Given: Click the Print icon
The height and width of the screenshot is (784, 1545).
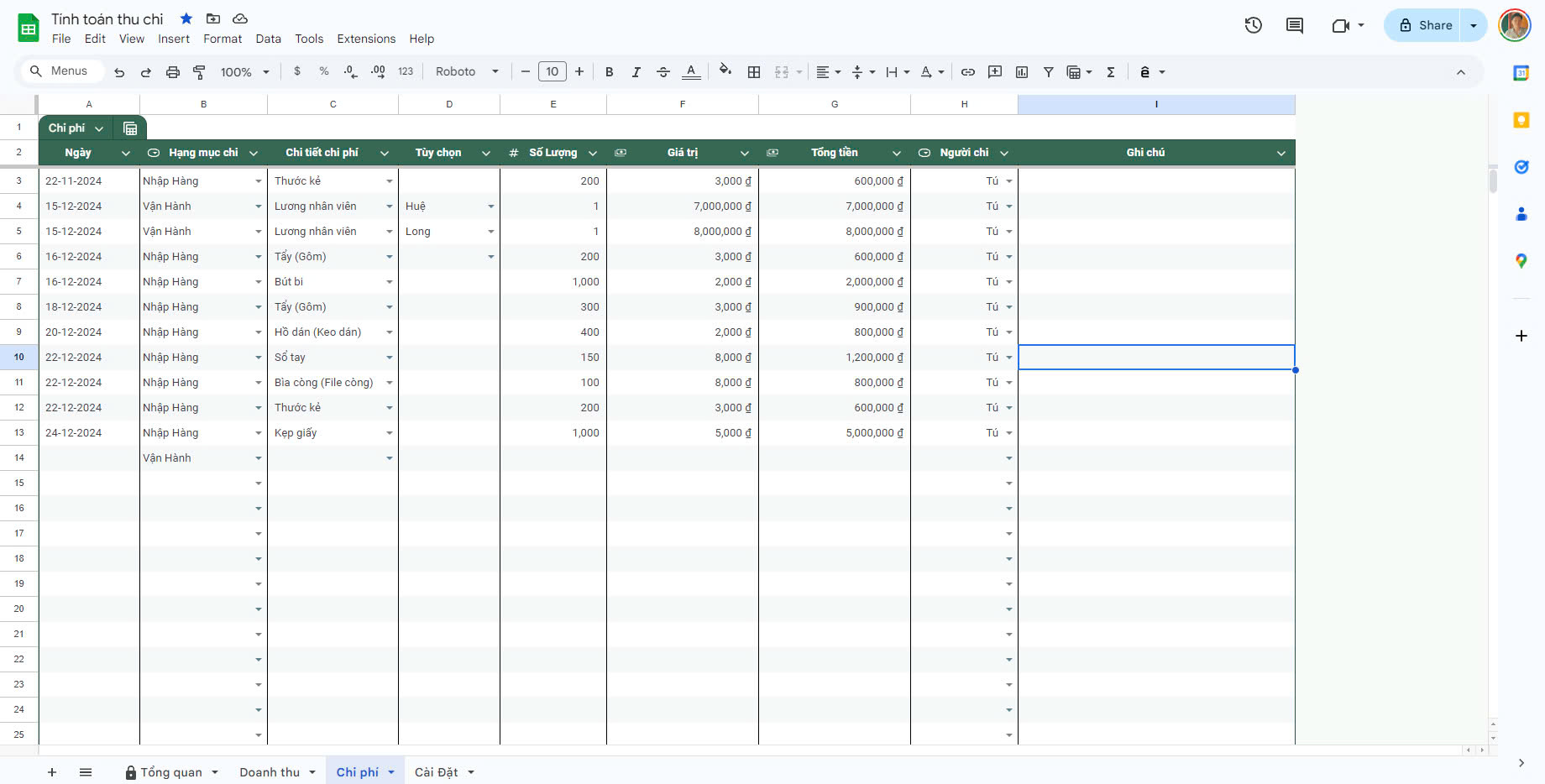Looking at the screenshot, I should tap(173, 72).
